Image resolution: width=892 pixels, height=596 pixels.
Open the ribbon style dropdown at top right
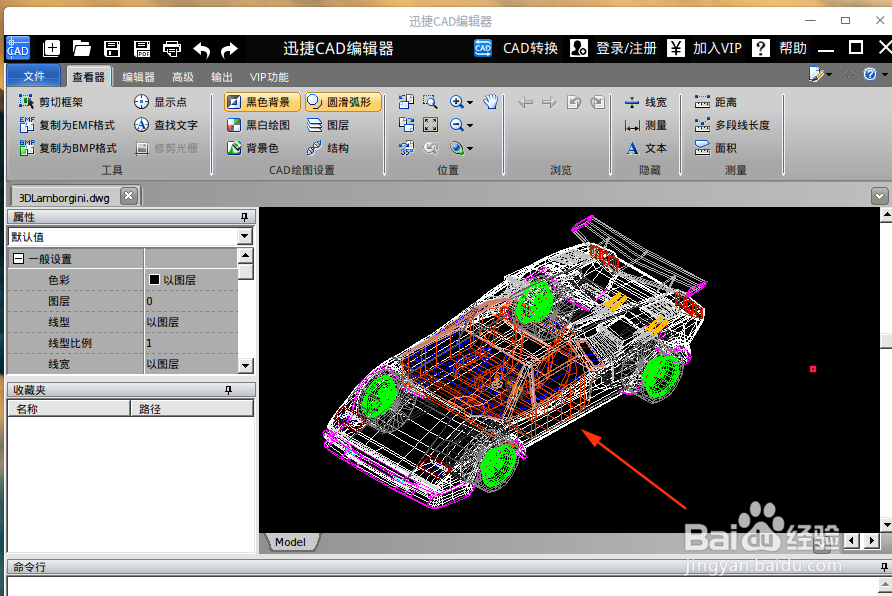pyautogui.click(x=820, y=74)
